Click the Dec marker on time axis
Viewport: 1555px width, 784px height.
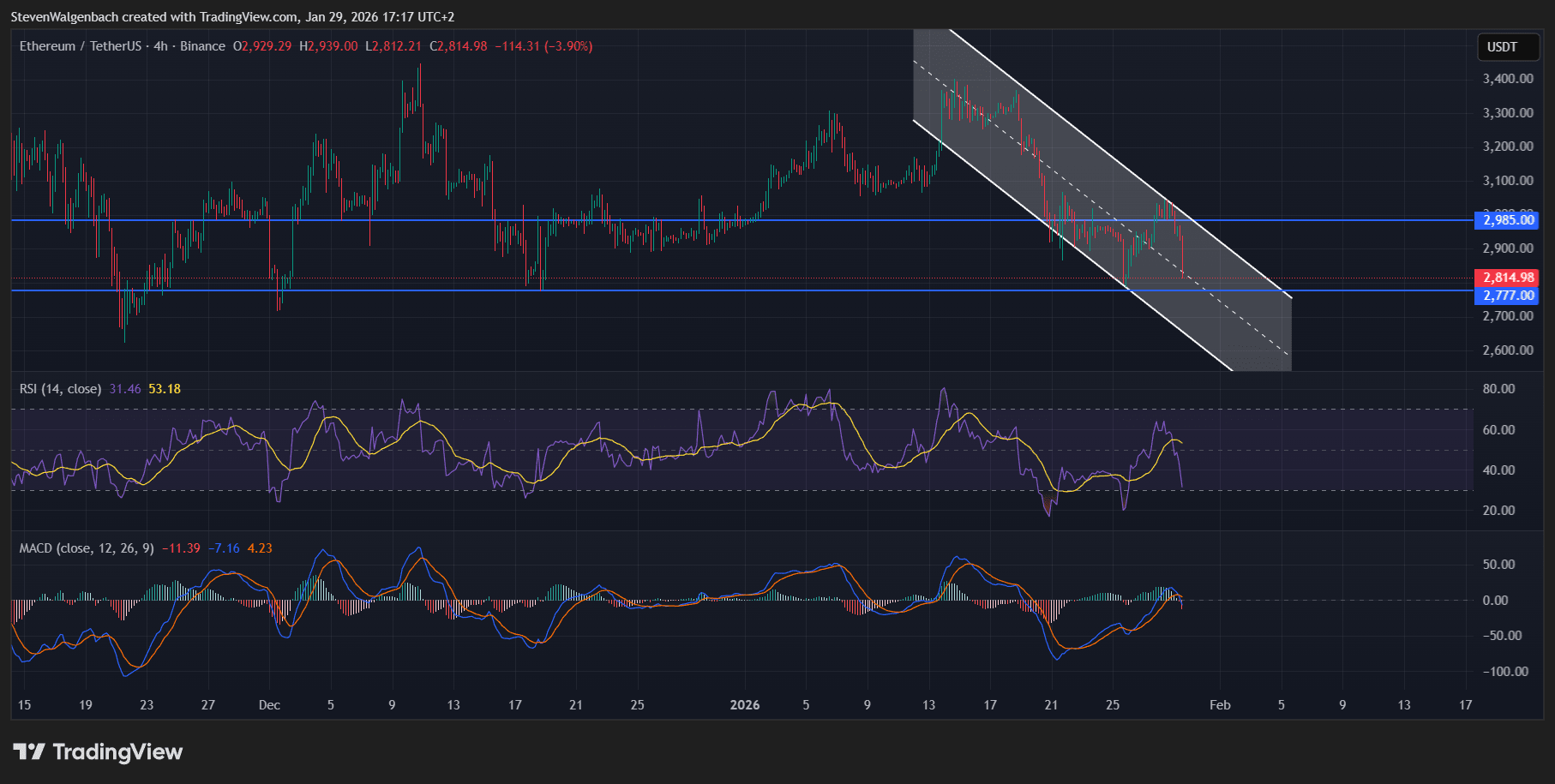click(269, 705)
